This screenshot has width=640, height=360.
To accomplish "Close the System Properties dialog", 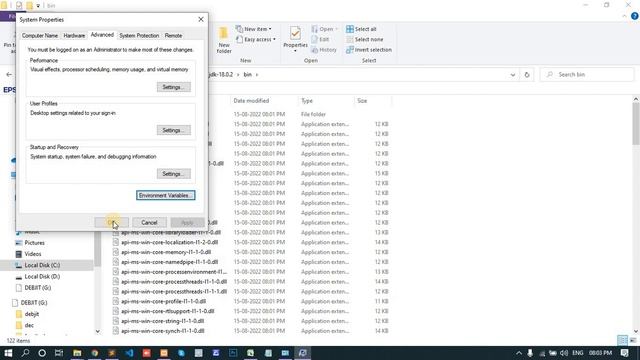I will pos(201,19).
